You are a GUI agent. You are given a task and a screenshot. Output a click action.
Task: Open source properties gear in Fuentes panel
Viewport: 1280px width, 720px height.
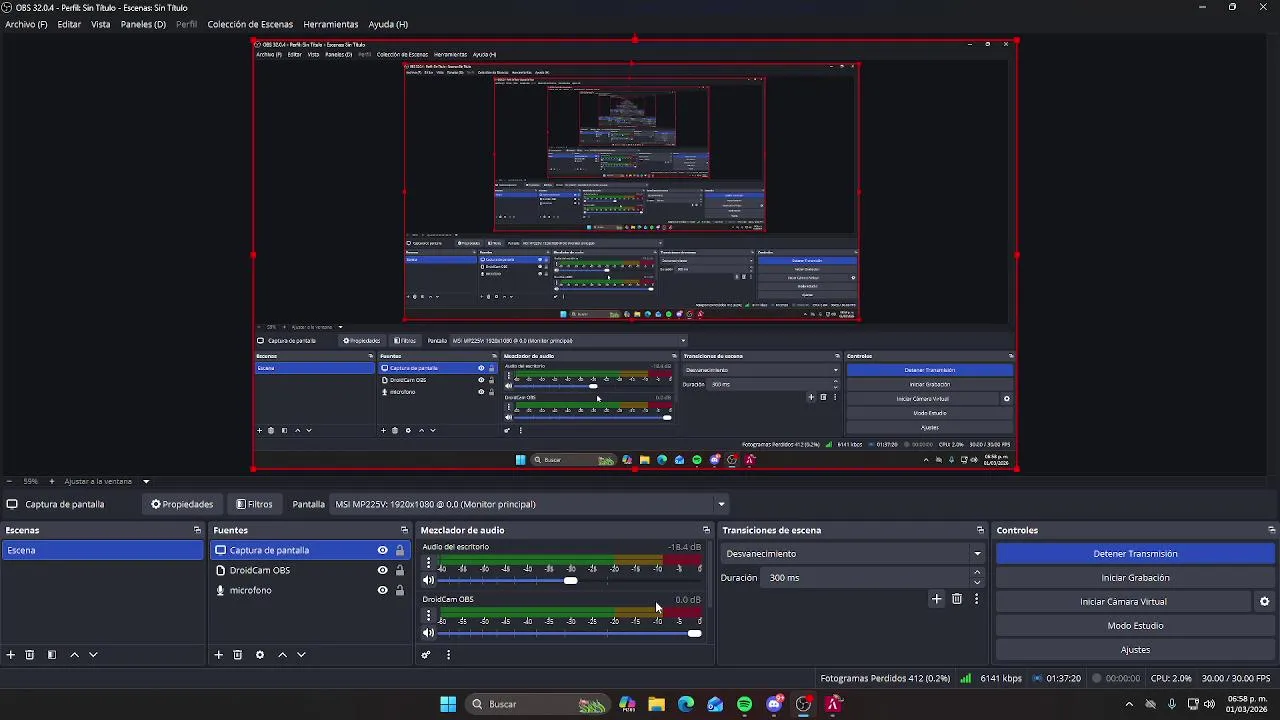(x=260, y=655)
